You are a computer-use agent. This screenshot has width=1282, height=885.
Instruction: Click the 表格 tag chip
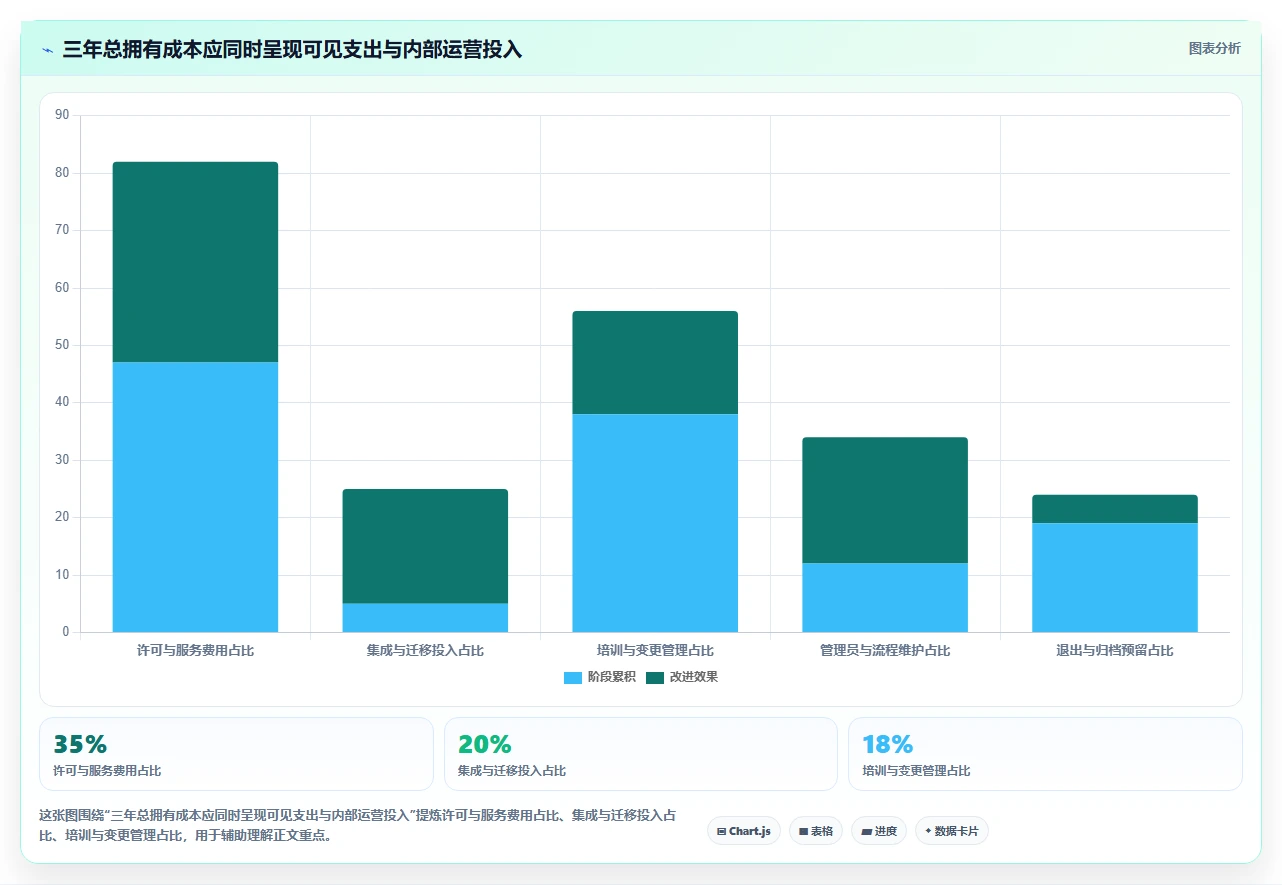tap(816, 831)
